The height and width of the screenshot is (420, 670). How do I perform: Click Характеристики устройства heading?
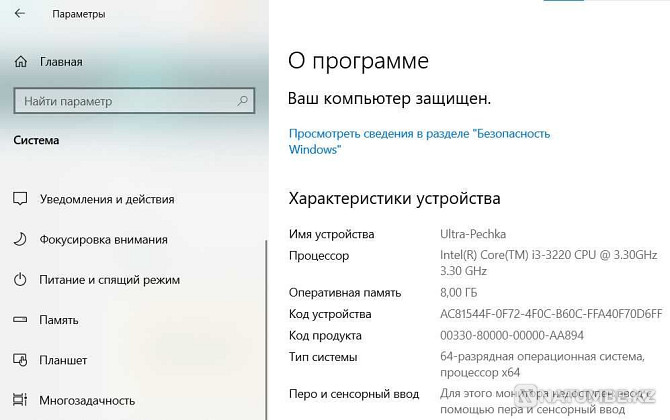point(394,199)
